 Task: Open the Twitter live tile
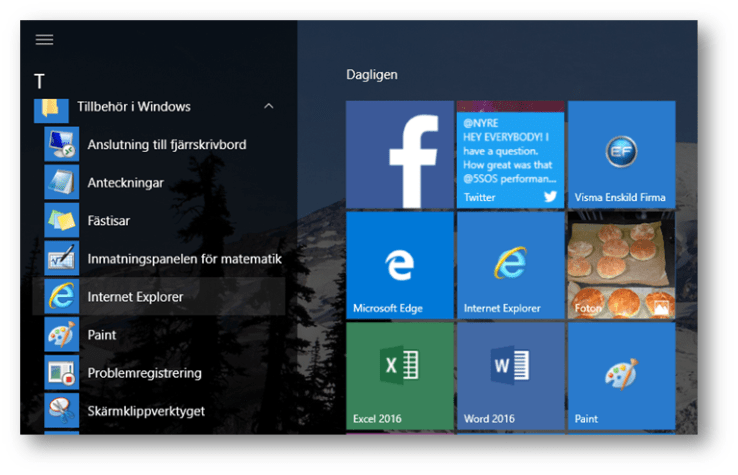point(510,154)
